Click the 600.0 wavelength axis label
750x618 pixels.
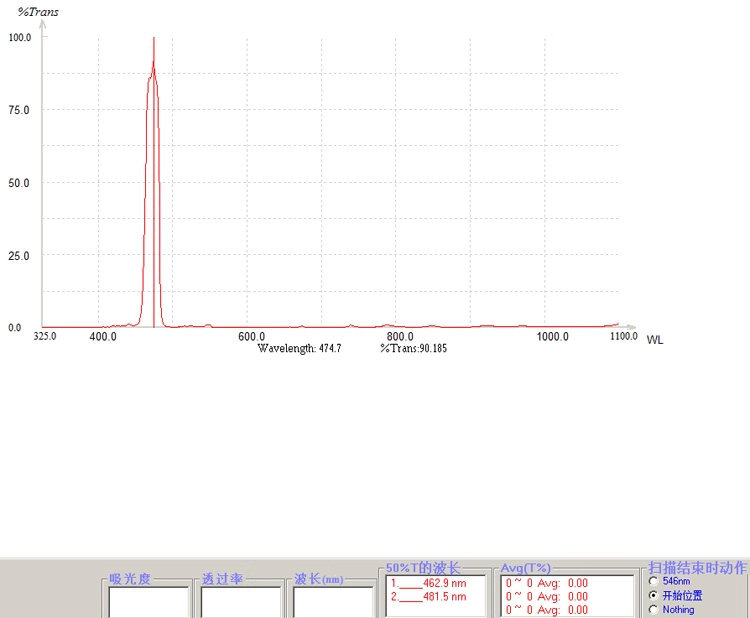point(252,336)
